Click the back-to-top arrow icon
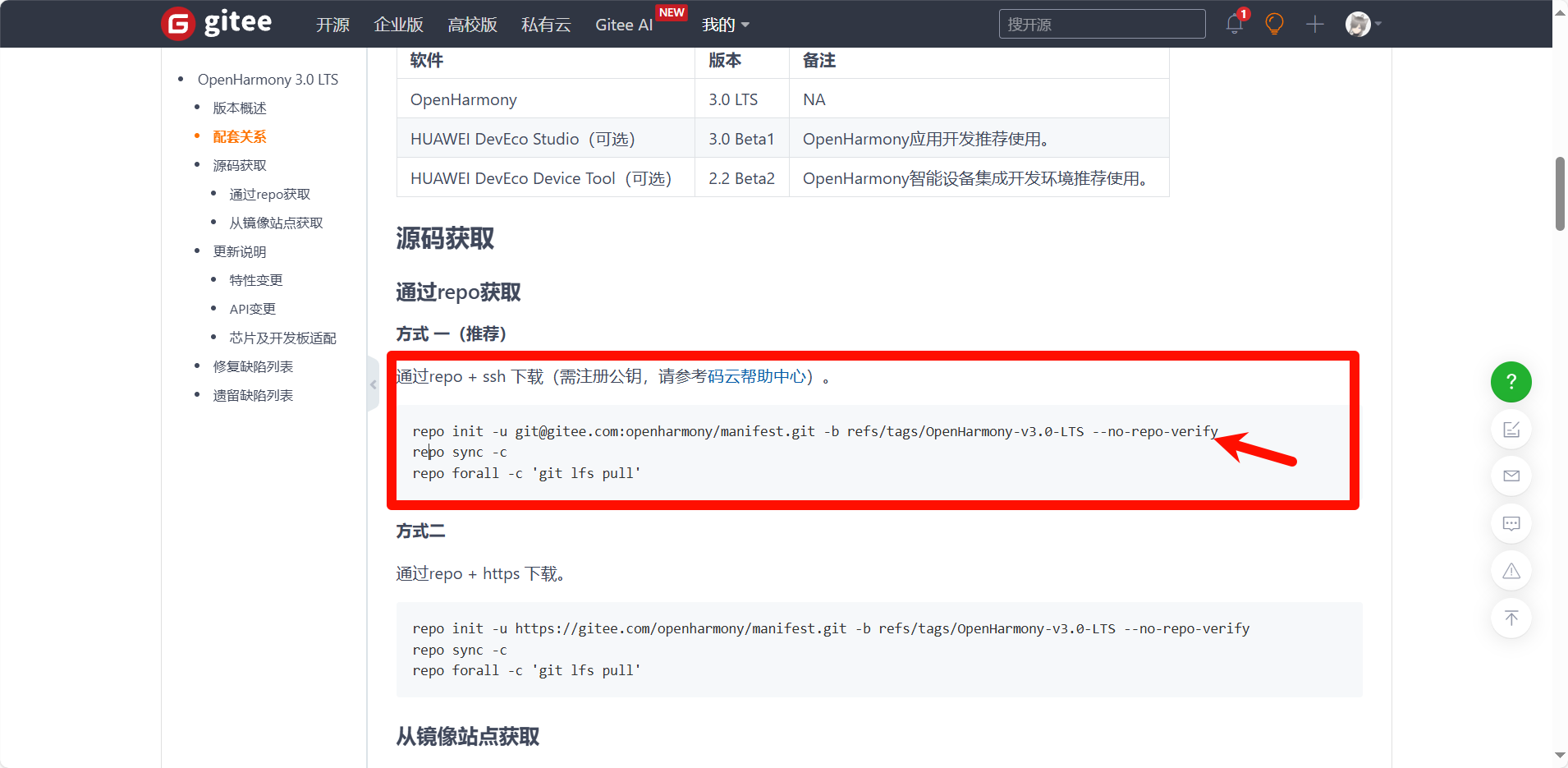 (1511, 618)
